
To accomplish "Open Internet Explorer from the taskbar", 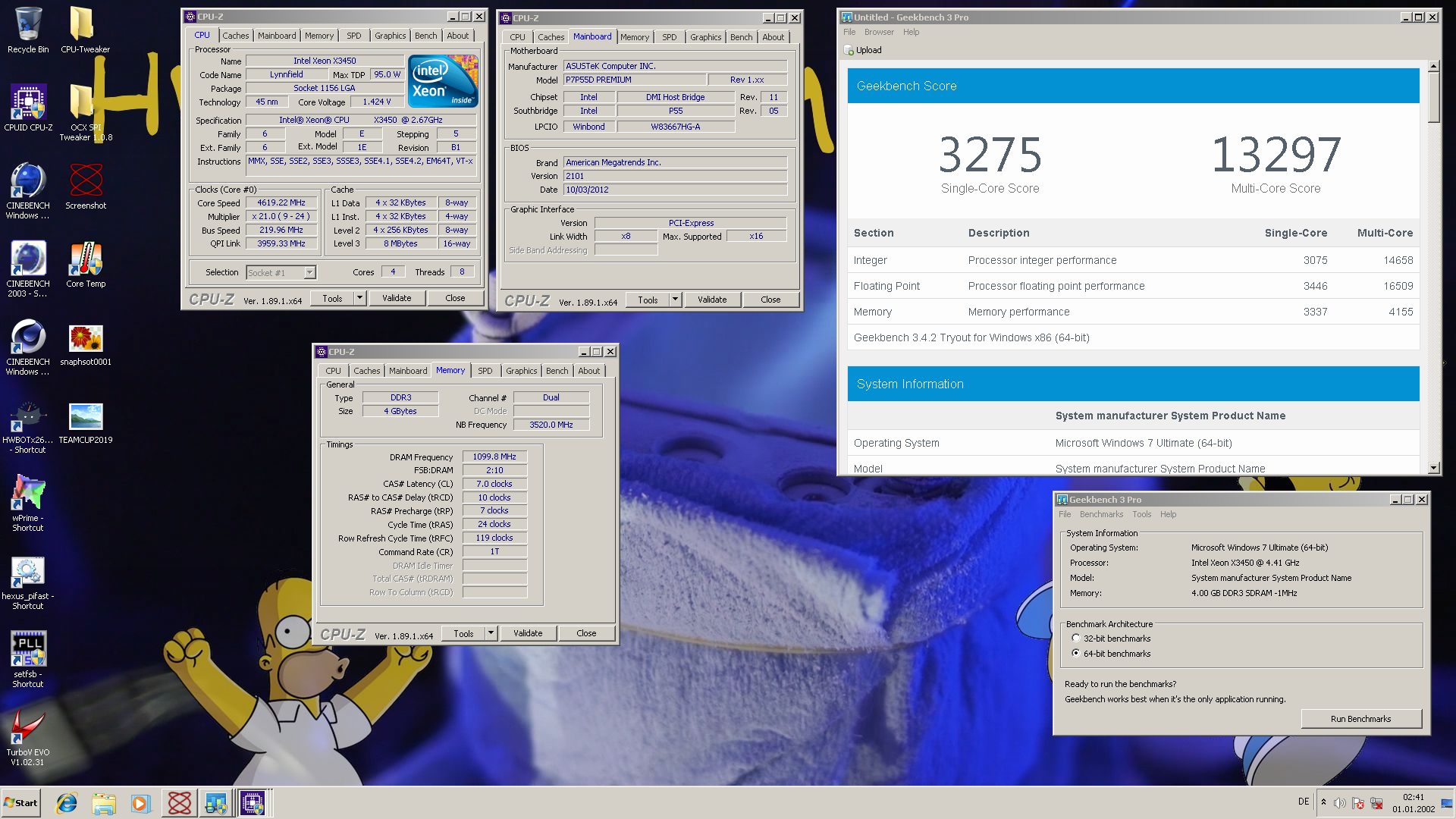I will [67, 803].
